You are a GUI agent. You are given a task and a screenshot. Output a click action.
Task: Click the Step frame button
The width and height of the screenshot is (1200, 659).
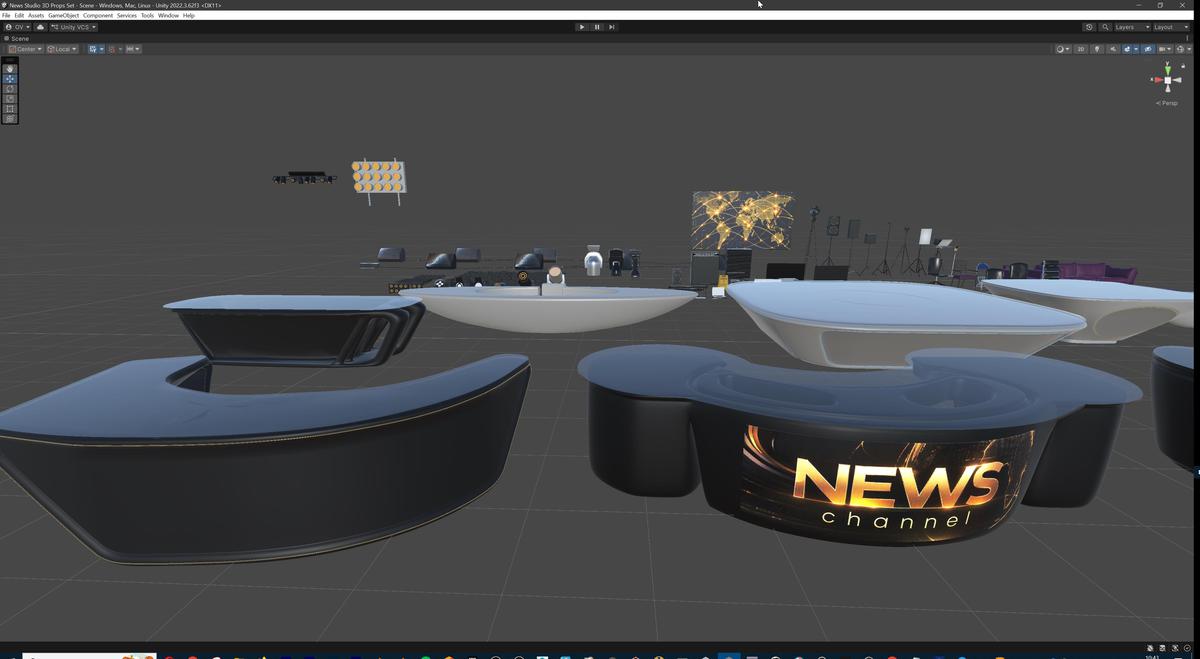[x=612, y=27]
